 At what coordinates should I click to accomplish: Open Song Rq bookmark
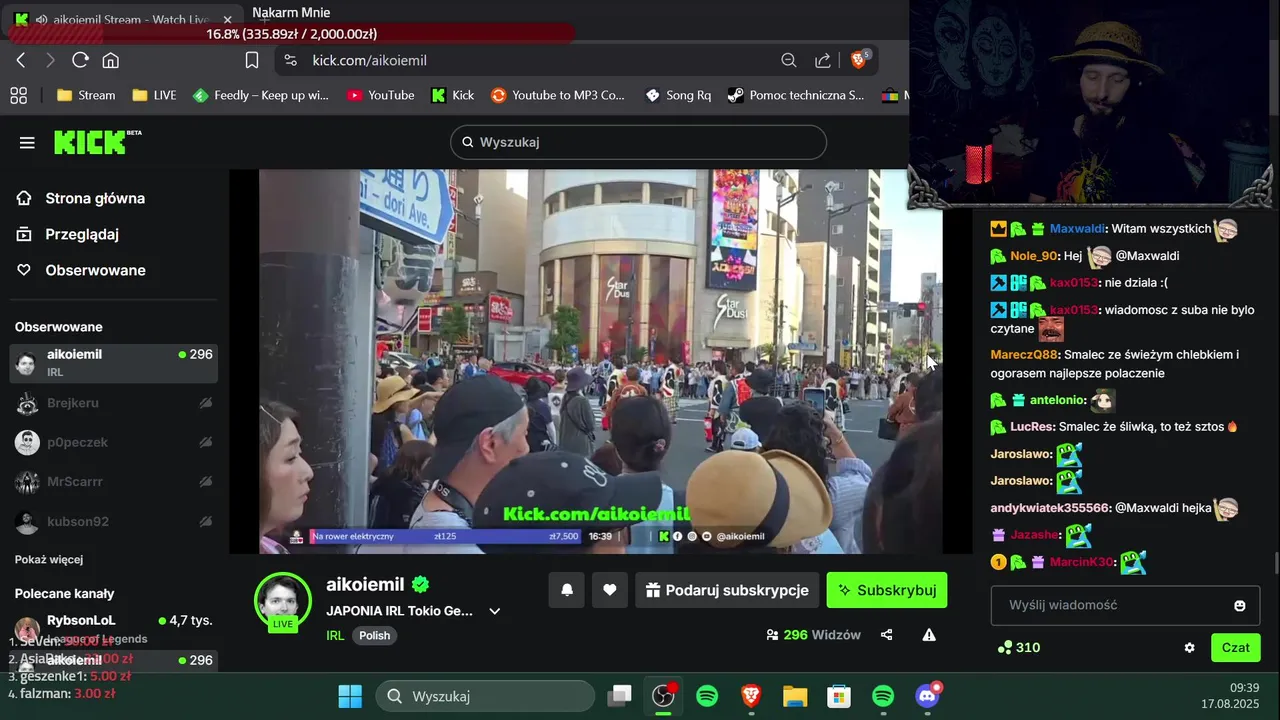[678, 95]
